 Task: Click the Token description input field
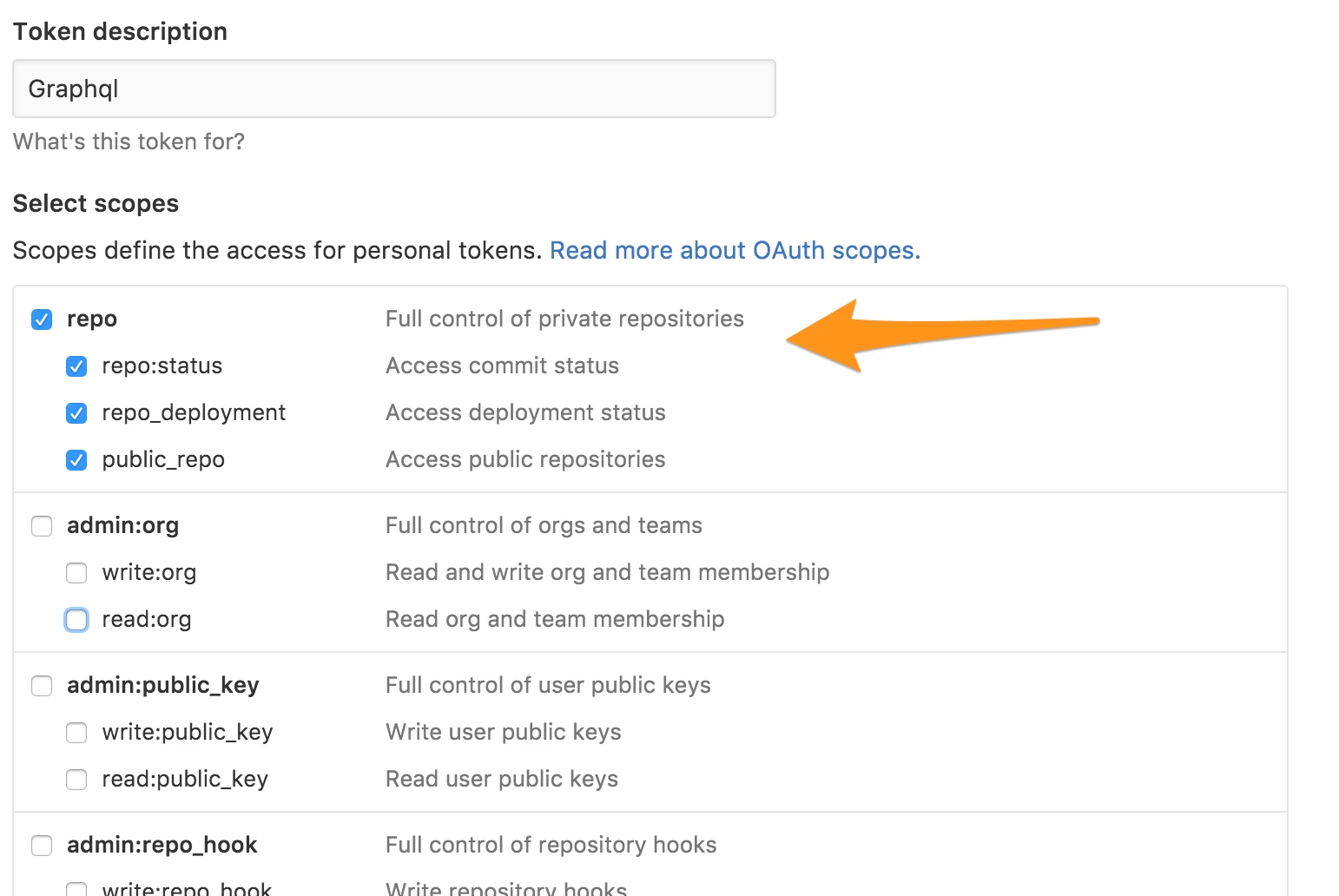pyautogui.click(x=393, y=89)
